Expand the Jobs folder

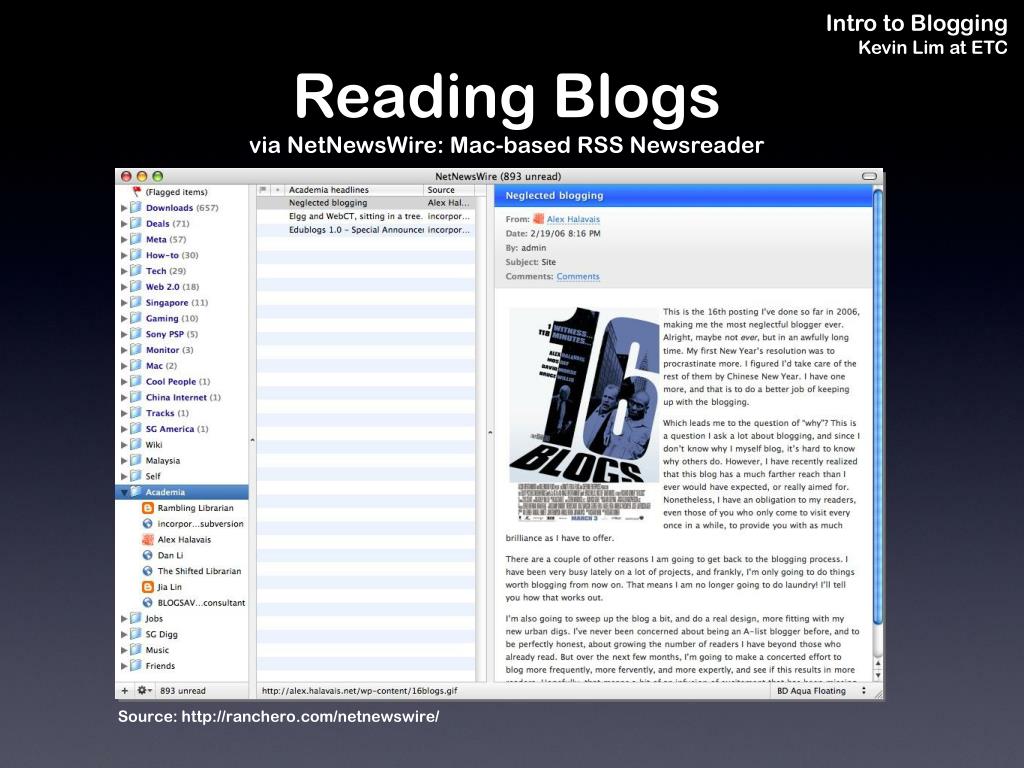pos(123,618)
